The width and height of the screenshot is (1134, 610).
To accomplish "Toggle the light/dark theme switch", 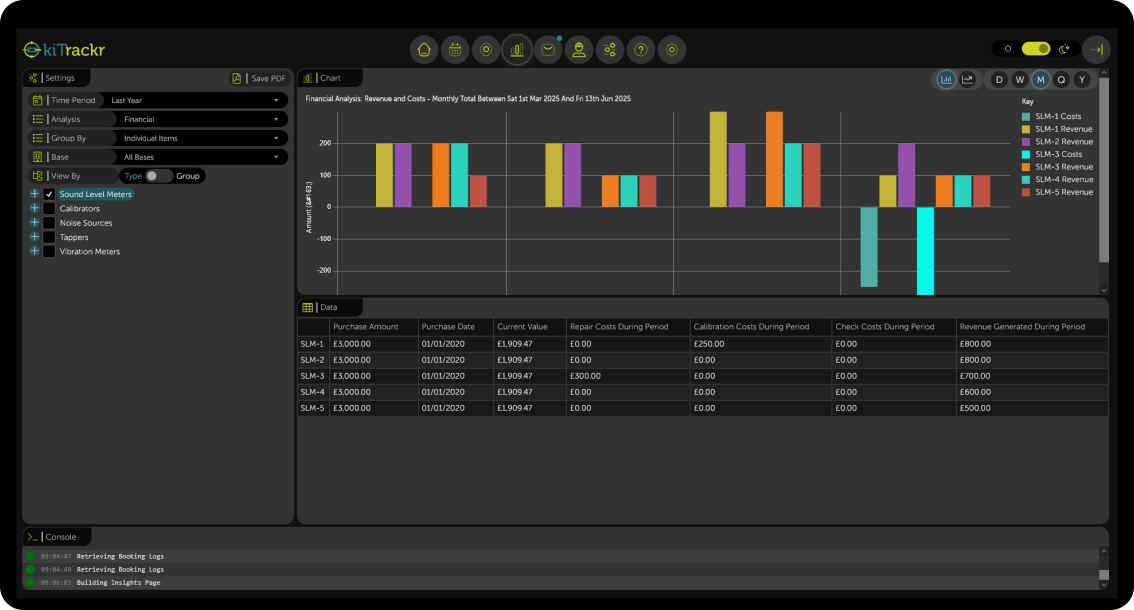I will [x=1036, y=49].
